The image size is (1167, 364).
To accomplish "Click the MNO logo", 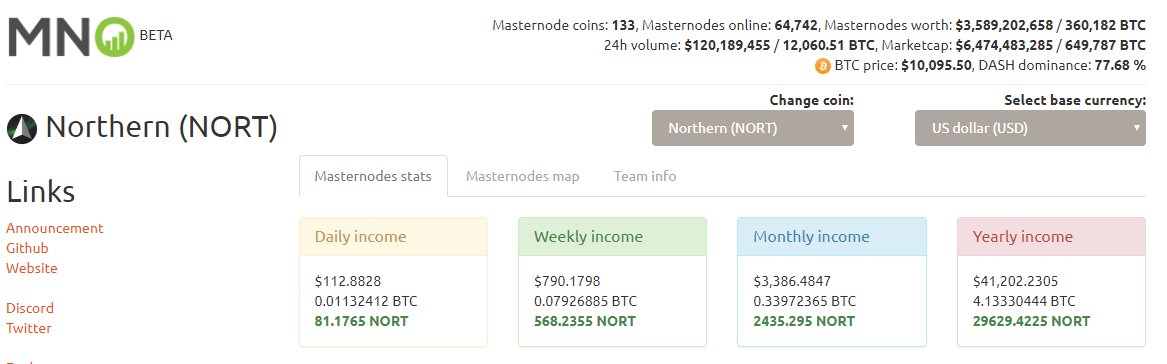I will pos(71,37).
